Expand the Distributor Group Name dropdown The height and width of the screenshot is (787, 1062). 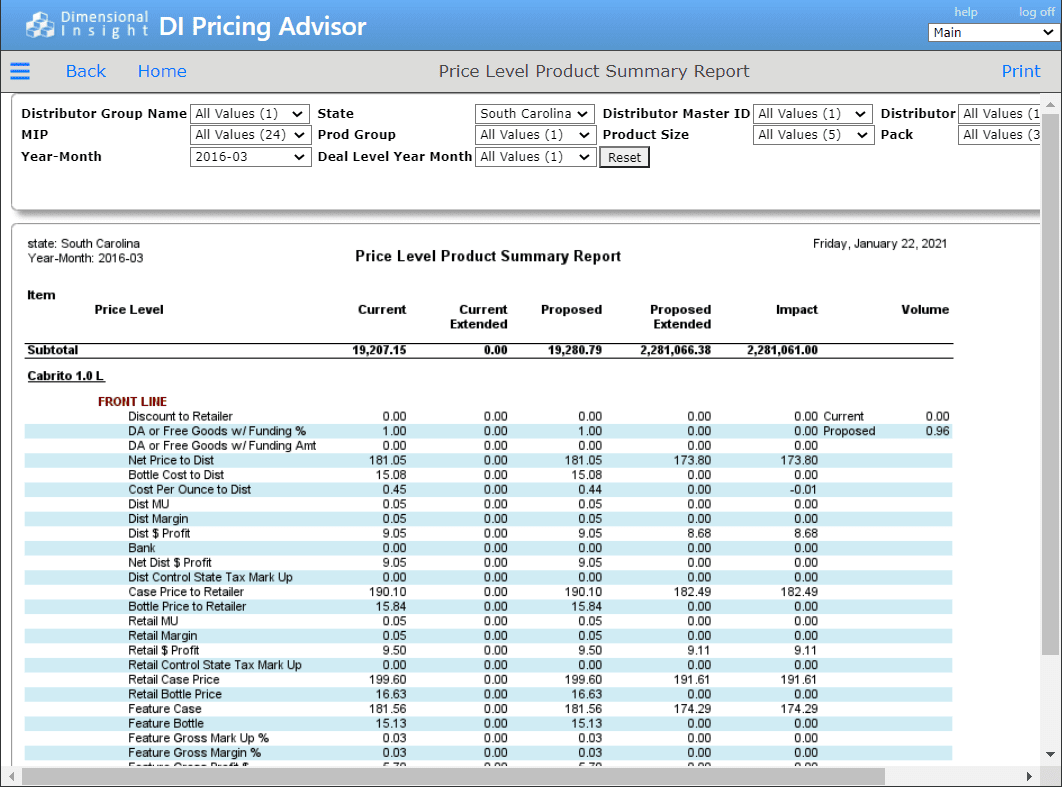[250, 114]
